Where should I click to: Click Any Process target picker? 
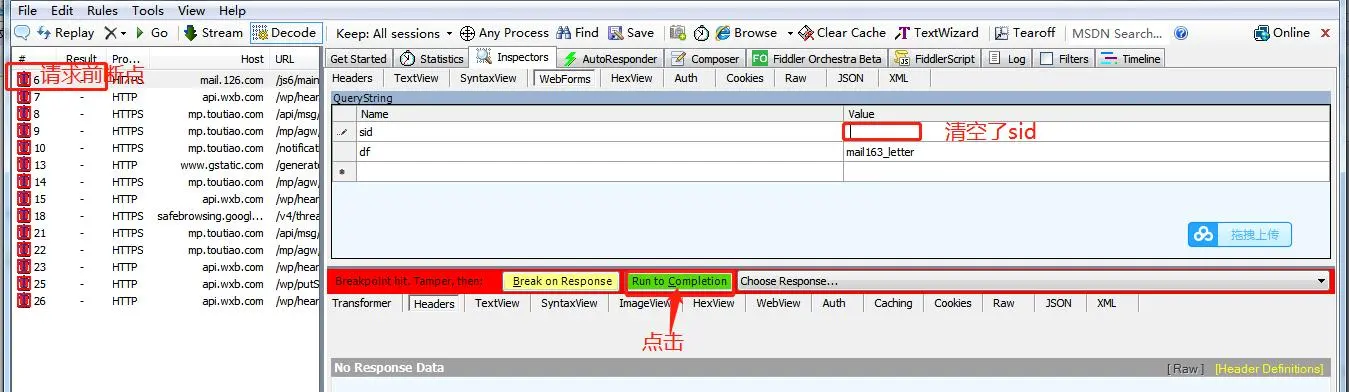coord(506,33)
